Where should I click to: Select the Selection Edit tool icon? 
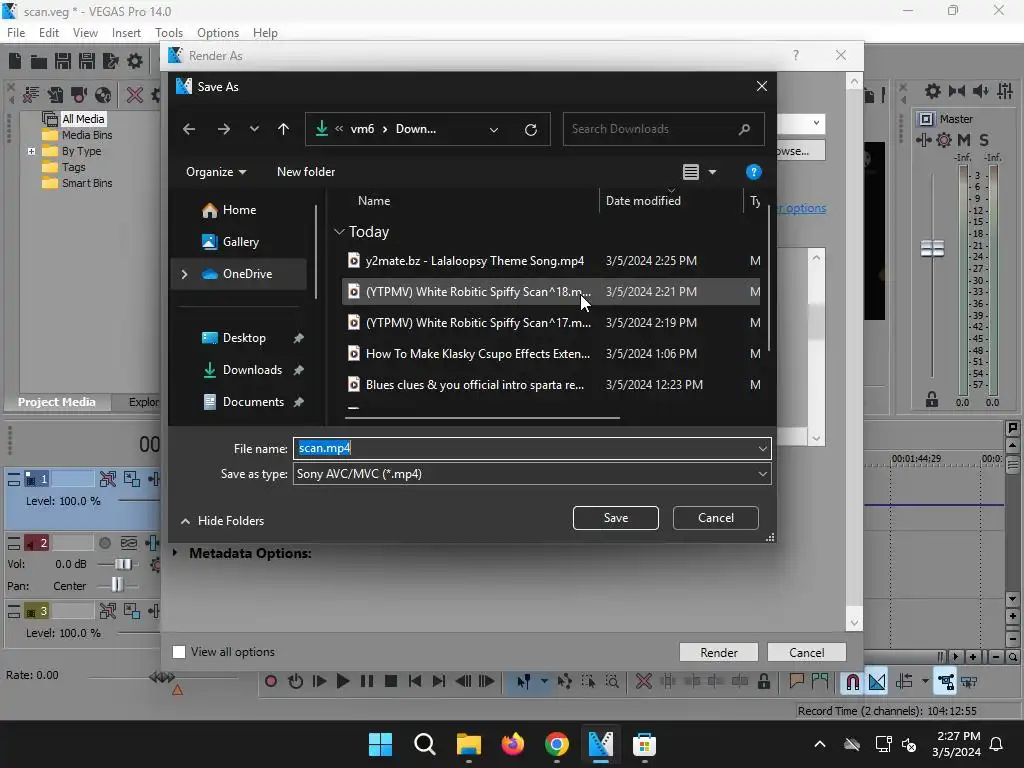tap(588, 682)
